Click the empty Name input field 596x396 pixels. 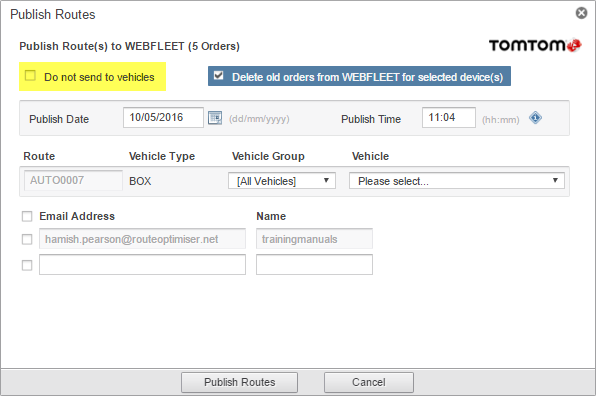coord(314,265)
